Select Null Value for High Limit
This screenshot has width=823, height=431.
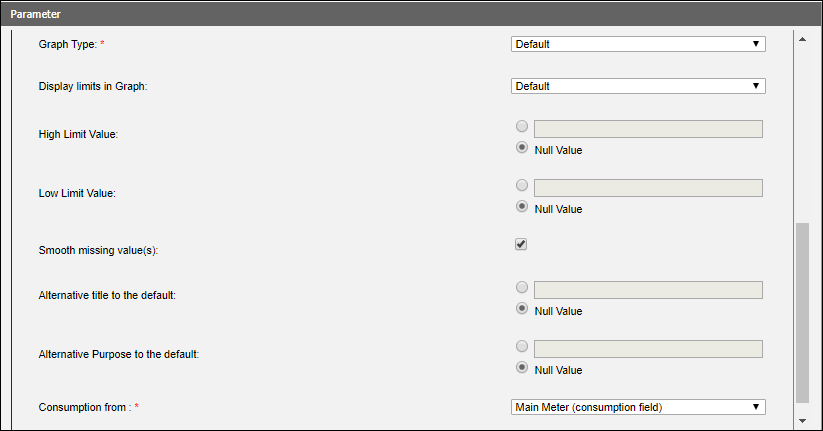coord(521,149)
